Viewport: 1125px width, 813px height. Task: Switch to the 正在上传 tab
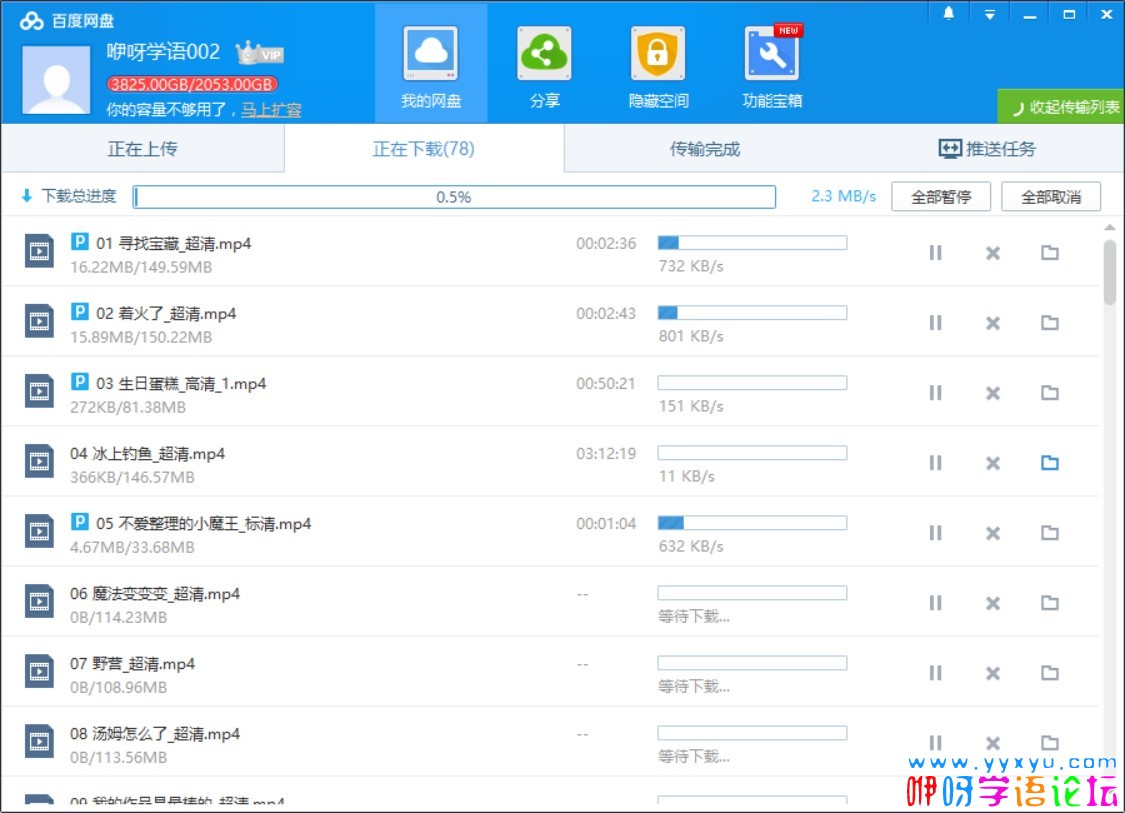click(143, 149)
